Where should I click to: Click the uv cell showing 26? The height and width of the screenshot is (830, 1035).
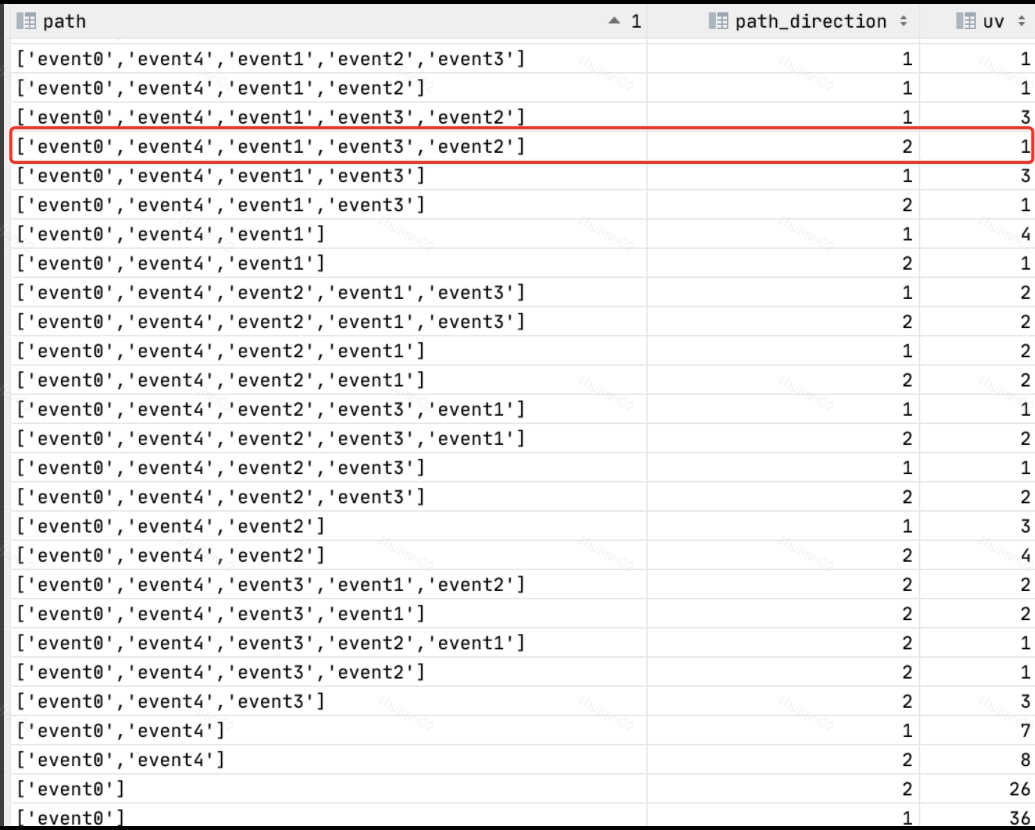[x=1019, y=789]
